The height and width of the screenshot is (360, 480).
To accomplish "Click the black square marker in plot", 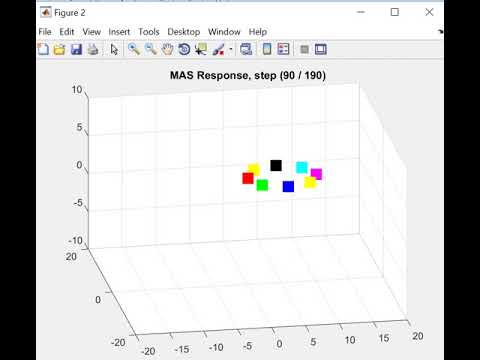I will pos(276,165).
